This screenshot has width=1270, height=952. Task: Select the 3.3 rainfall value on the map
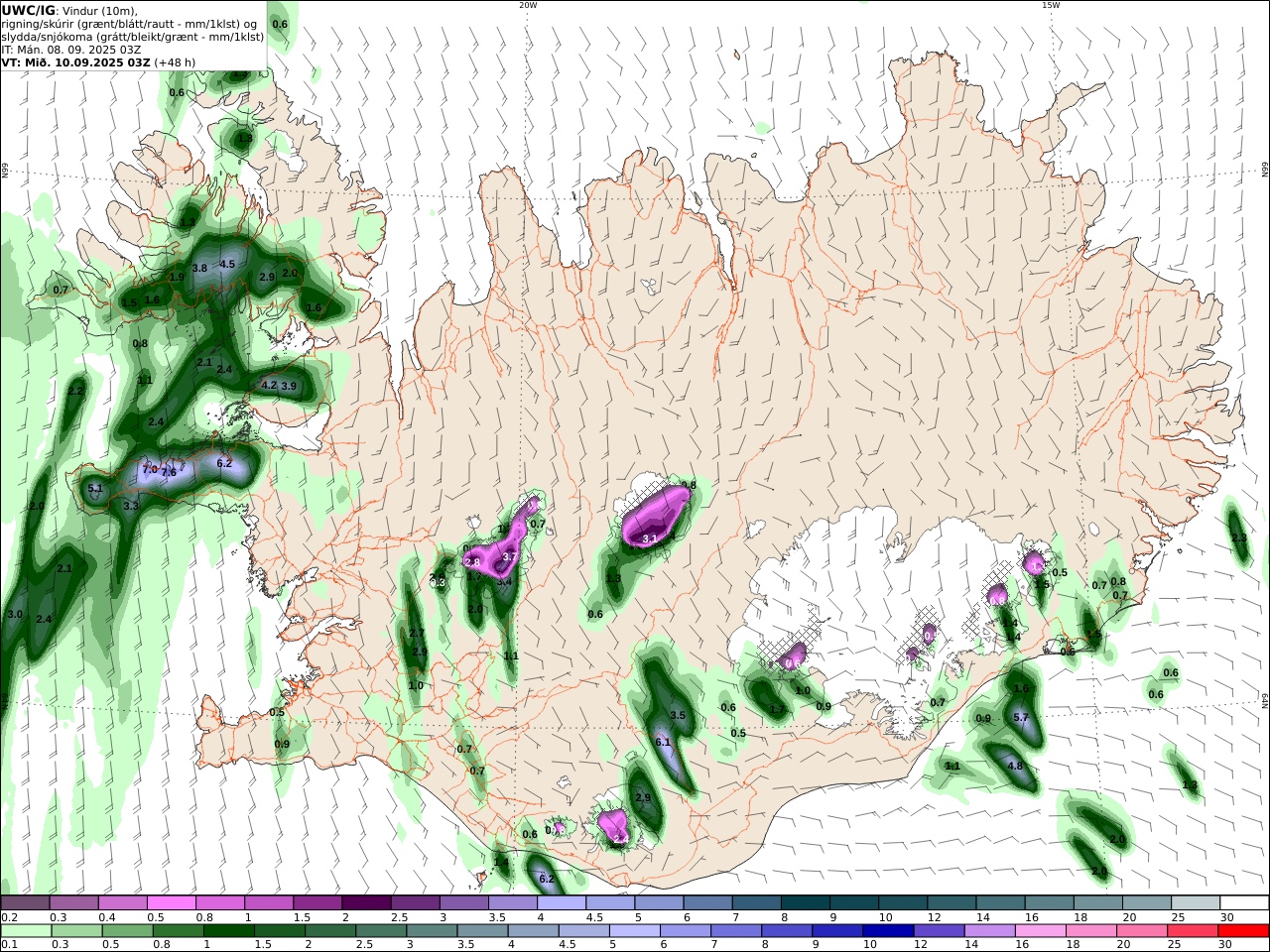[x=131, y=506]
